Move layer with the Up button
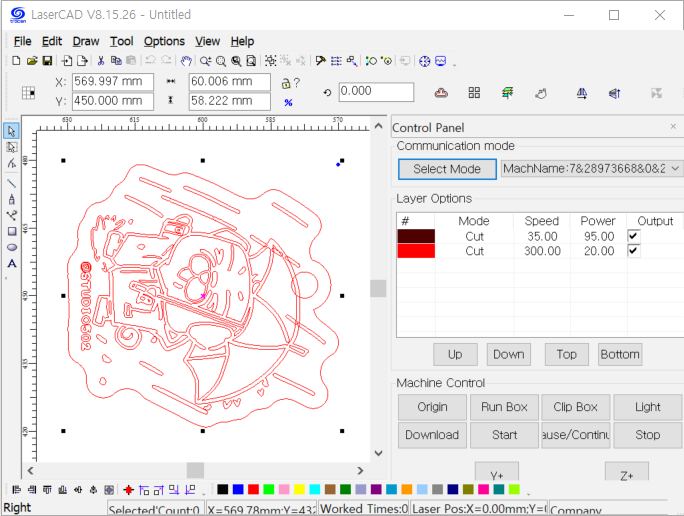This screenshot has height=516, width=684. pyautogui.click(x=455, y=354)
